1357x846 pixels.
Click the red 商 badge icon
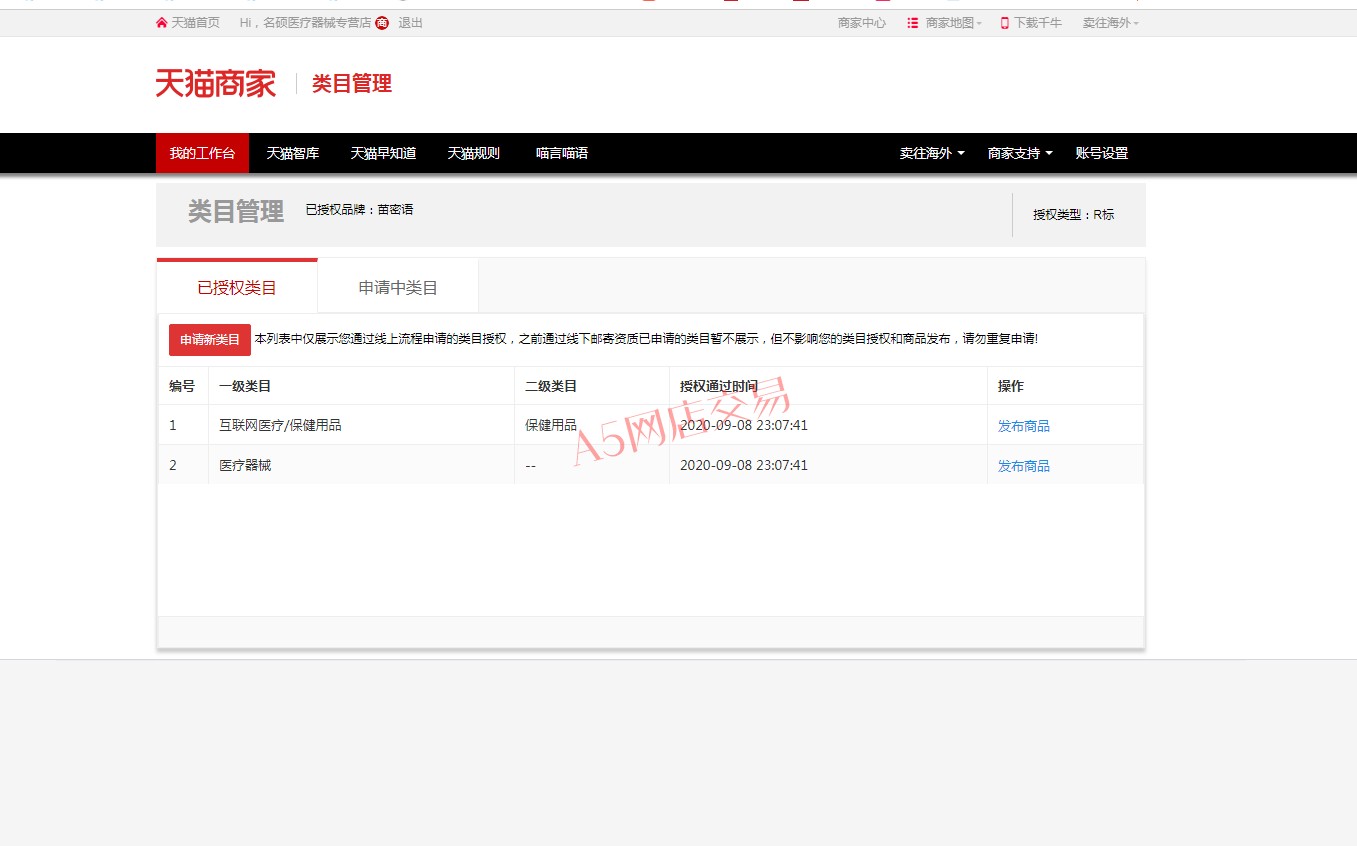pyautogui.click(x=382, y=23)
